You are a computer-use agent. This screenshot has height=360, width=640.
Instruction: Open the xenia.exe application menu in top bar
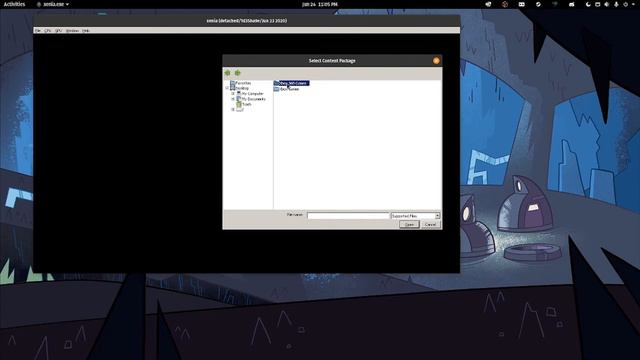tap(53, 4)
